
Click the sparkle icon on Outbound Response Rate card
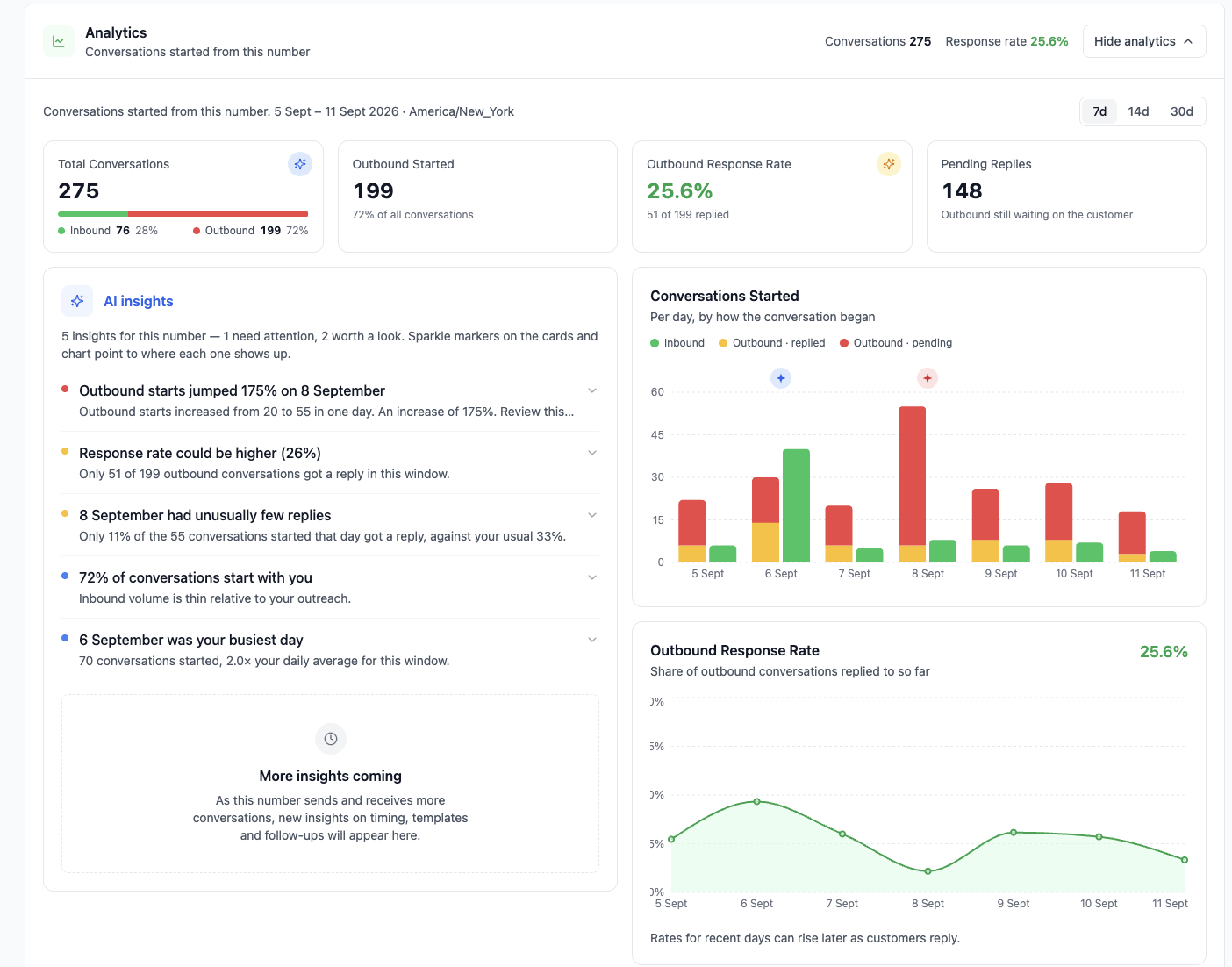tap(889, 164)
